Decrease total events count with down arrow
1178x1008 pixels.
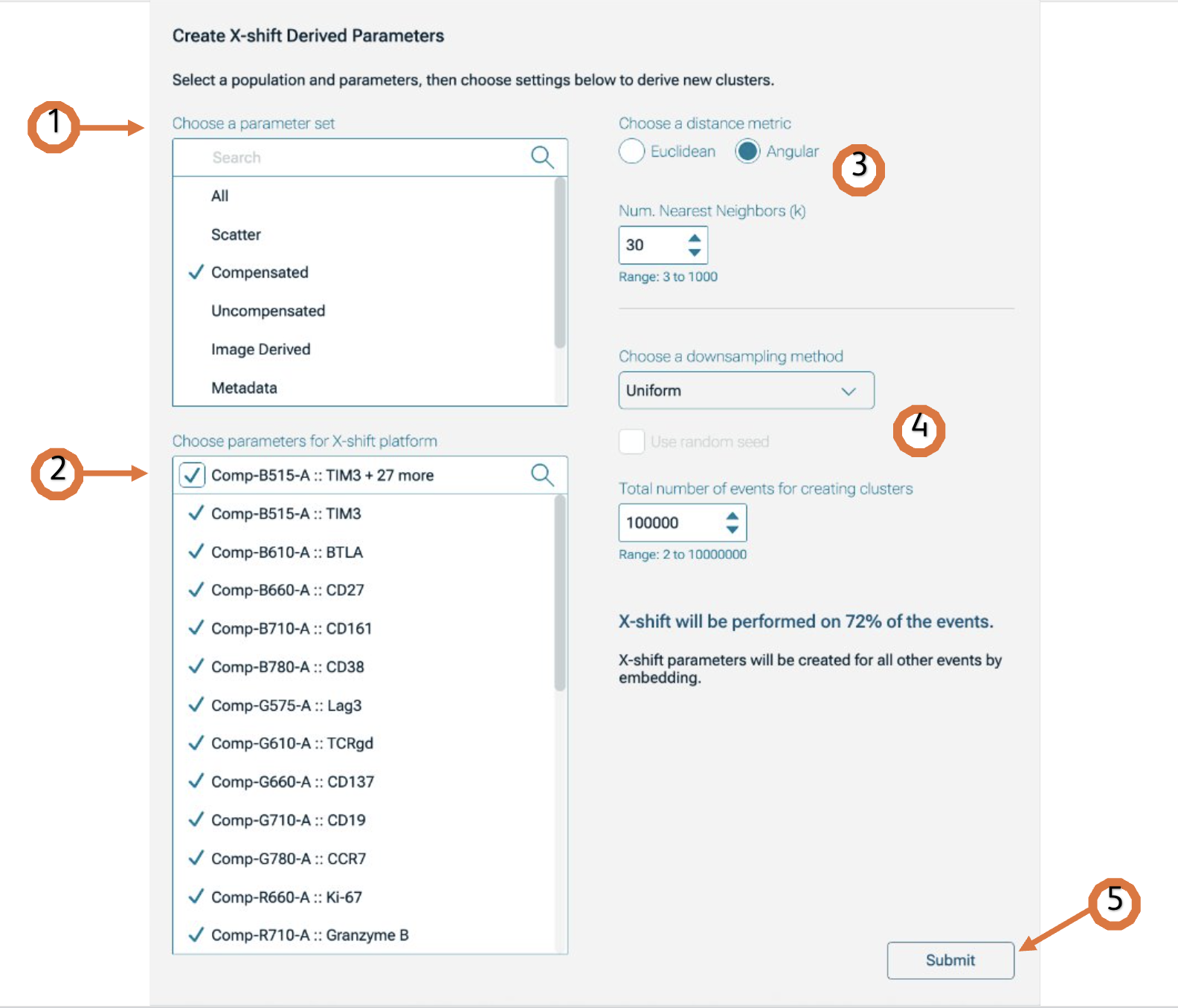733,530
